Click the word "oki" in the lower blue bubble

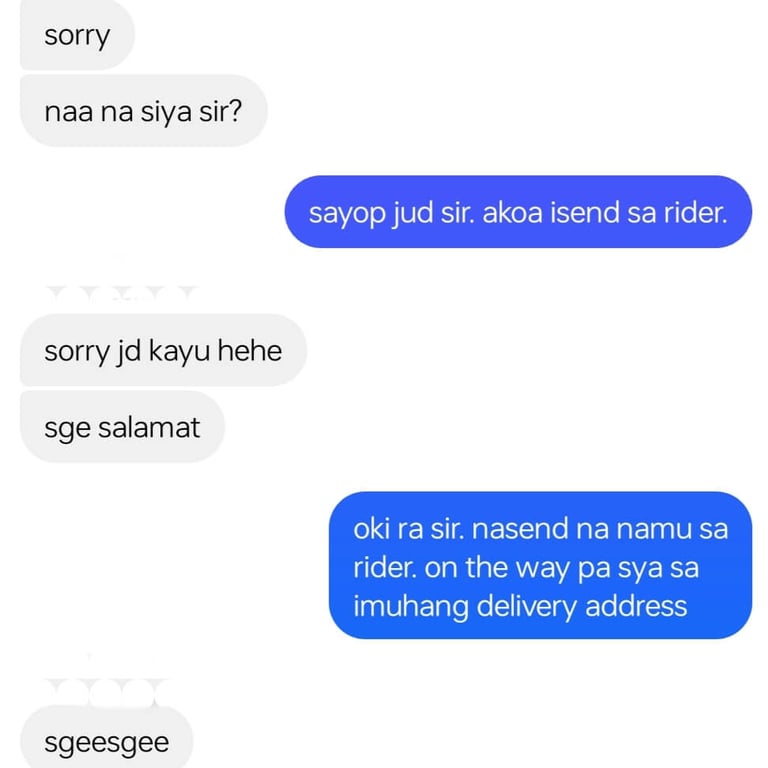click(x=371, y=529)
